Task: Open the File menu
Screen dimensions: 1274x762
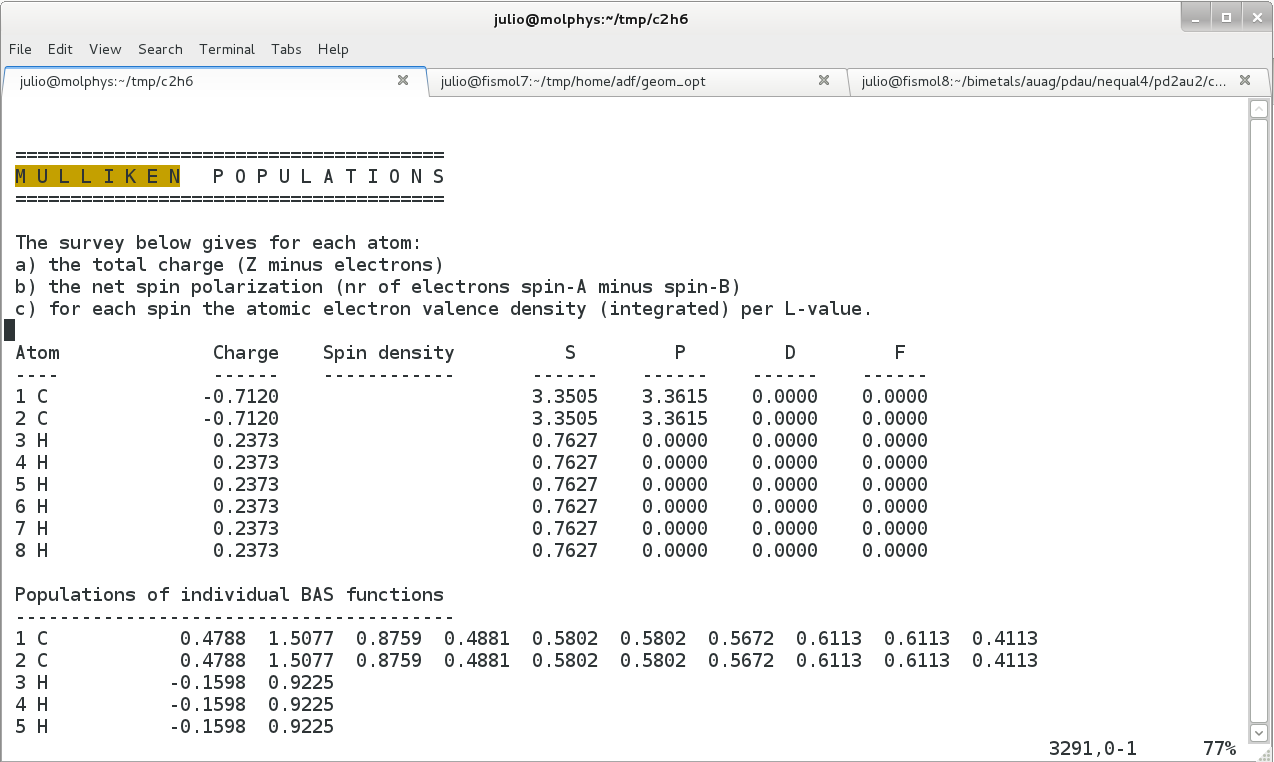Action: coord(20,49)
